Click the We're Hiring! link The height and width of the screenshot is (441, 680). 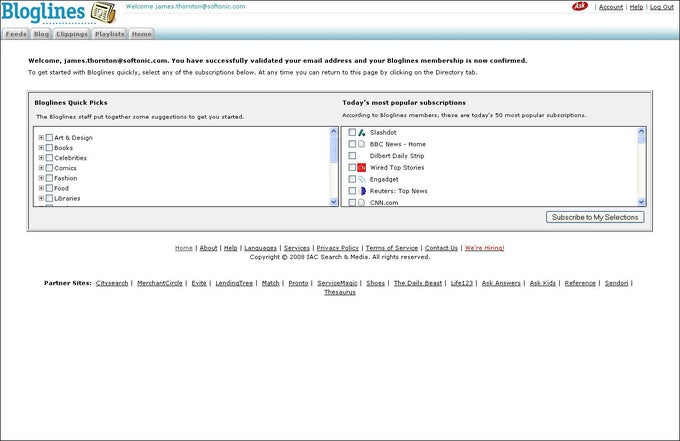[484, 248]
